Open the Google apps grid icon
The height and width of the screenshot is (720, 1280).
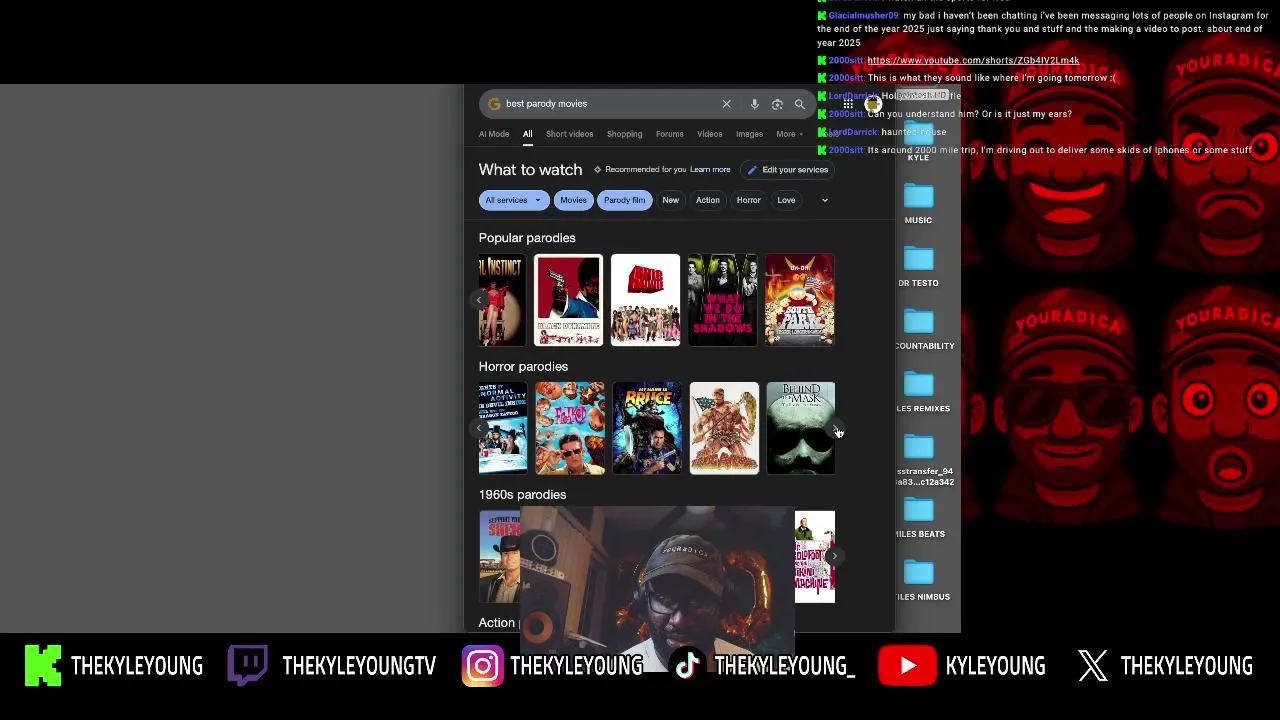tap(848, 104)
